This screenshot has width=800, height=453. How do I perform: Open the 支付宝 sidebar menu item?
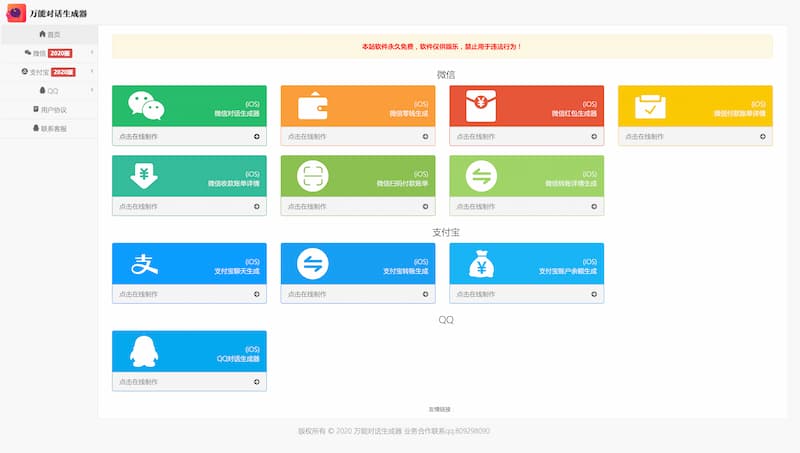pos(49,72)
